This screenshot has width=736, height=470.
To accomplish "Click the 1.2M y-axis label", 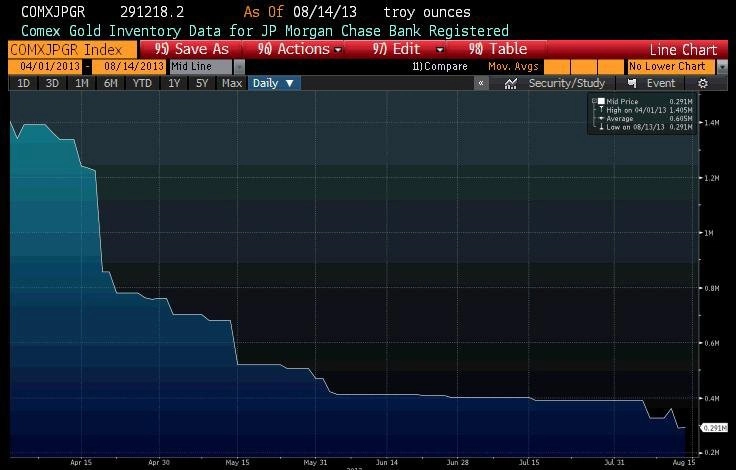I will pyautogui.click(x=712, y=178).
